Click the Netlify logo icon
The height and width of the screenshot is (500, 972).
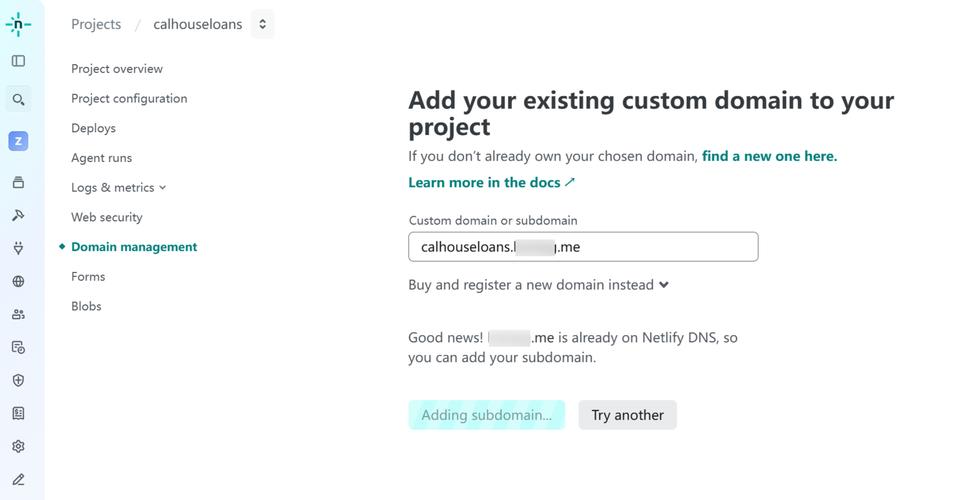(18, 25)
